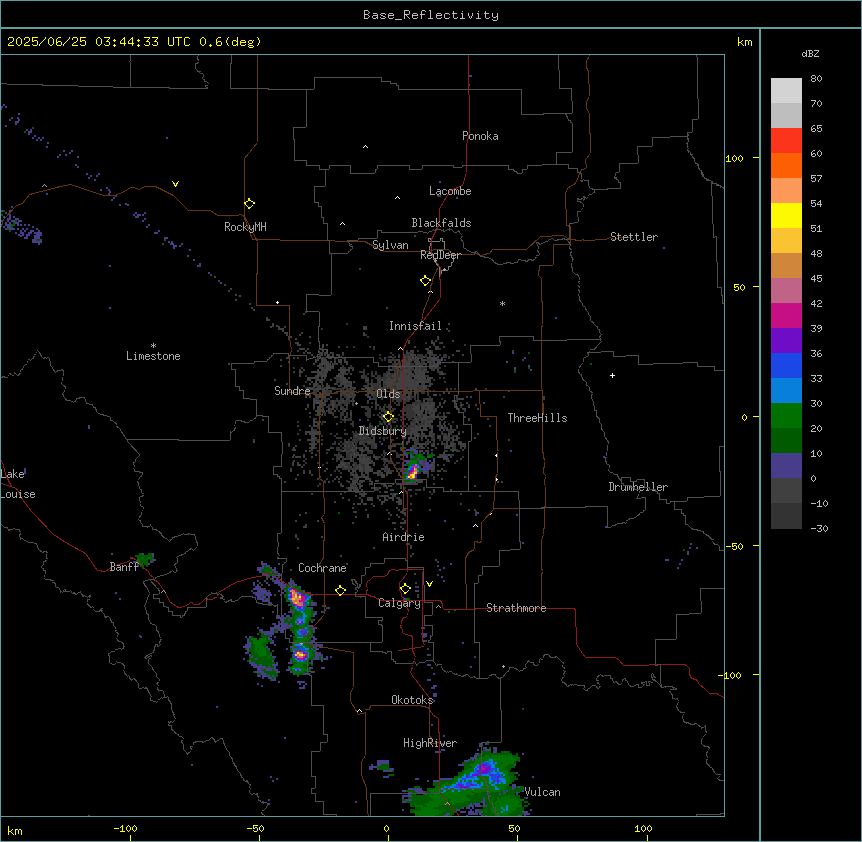This screenshot has width=862, height=842.
Task: Click the Lacombe city label
Action: point(450,191)
